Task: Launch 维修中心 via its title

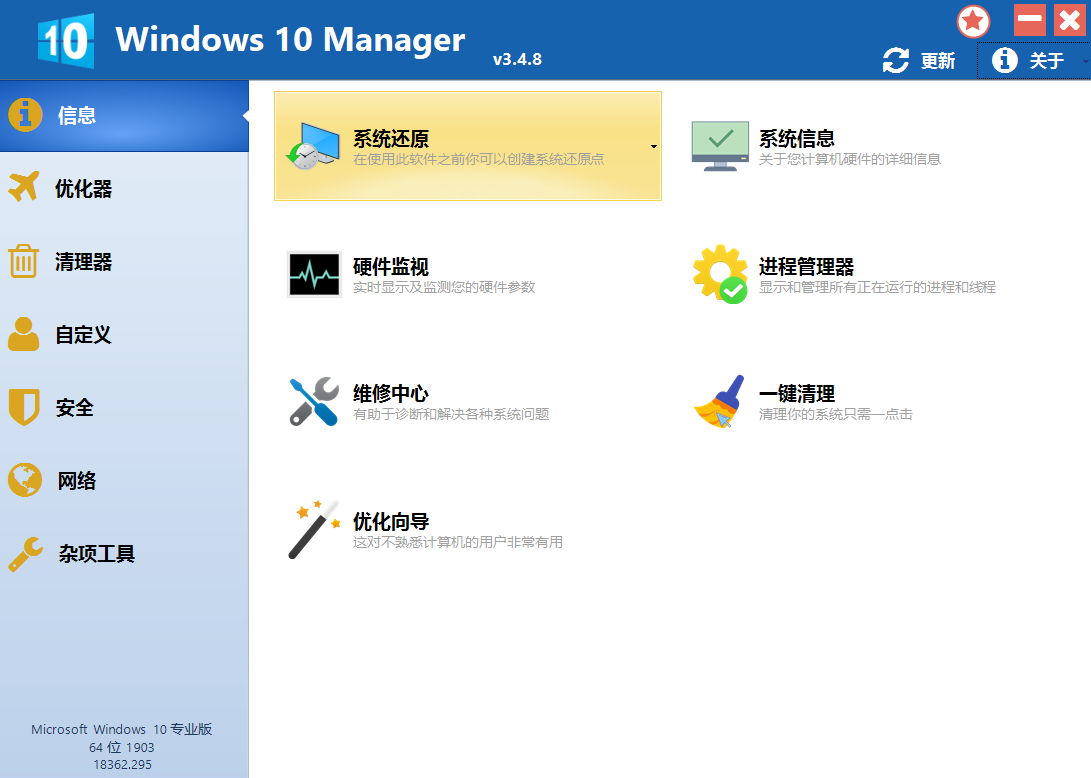Action: coord(391,394)
